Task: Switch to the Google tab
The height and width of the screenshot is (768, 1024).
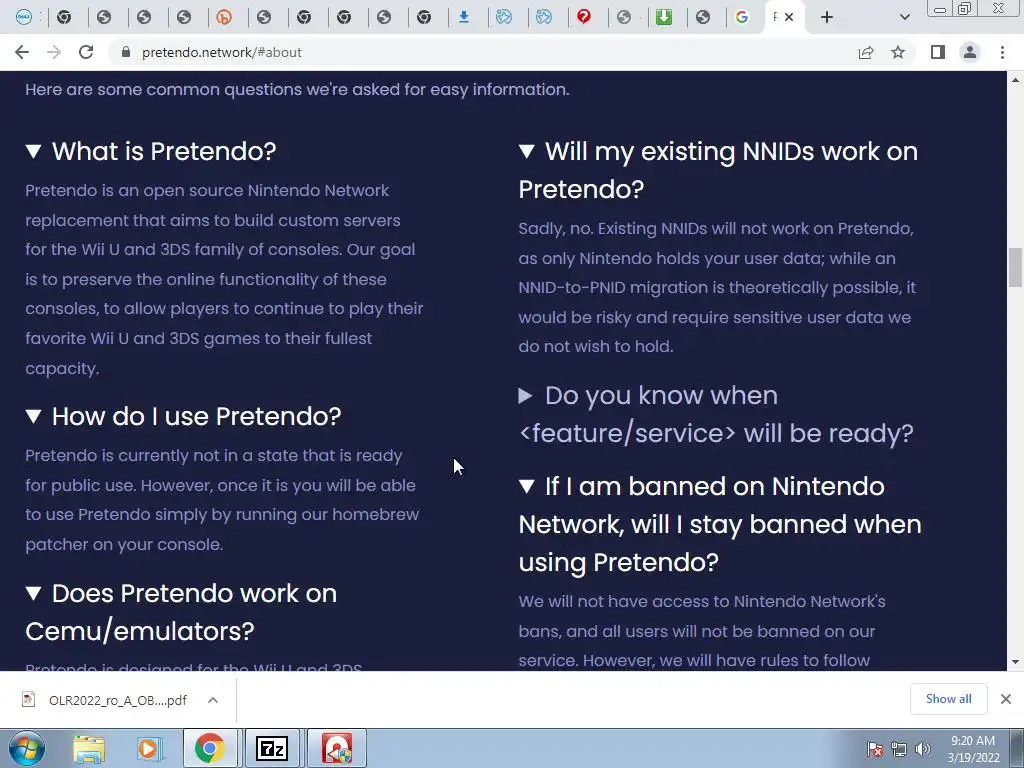Action: tap(742, 17)
